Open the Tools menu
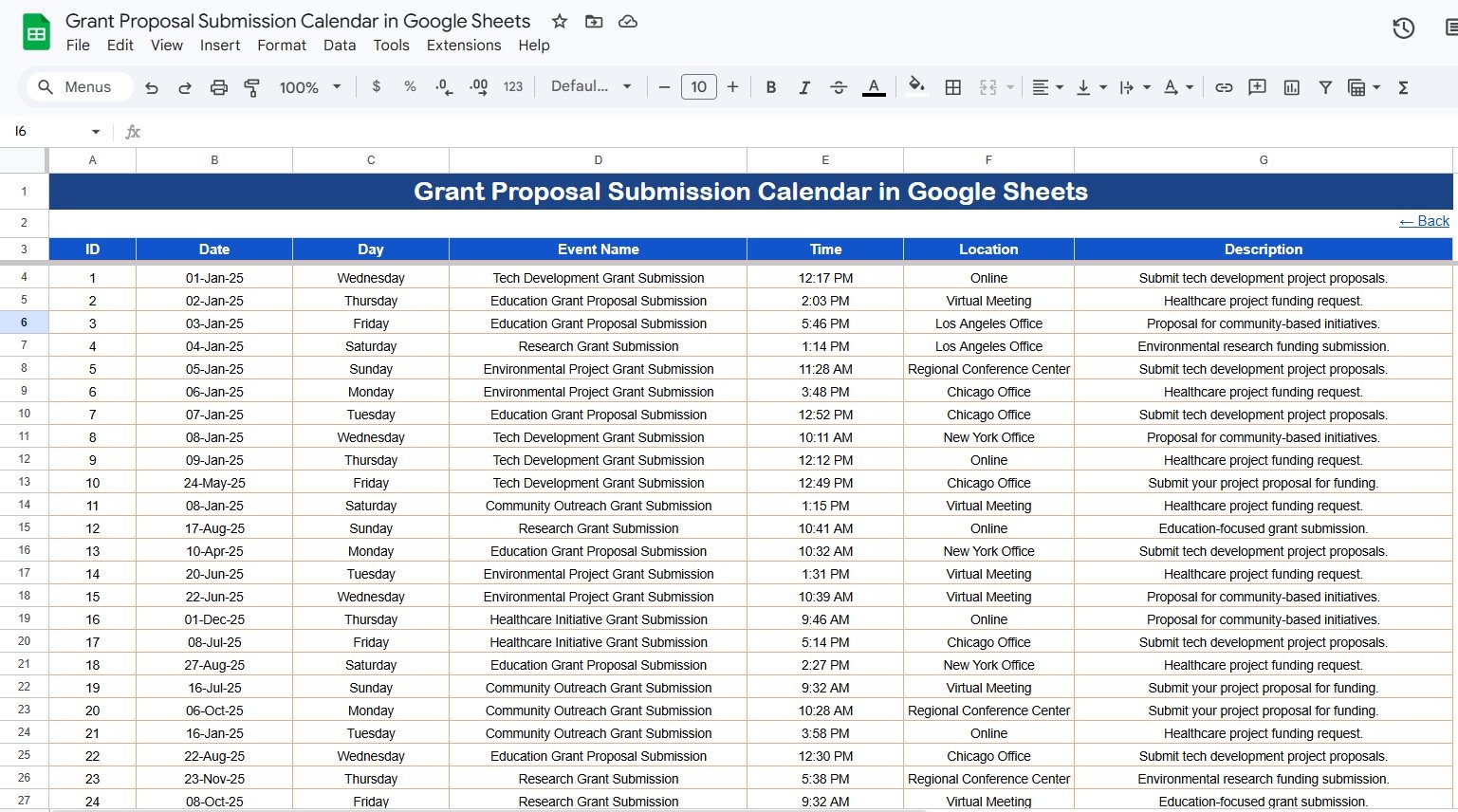This screenshot has height=812, width=1458. click(391, 45)
